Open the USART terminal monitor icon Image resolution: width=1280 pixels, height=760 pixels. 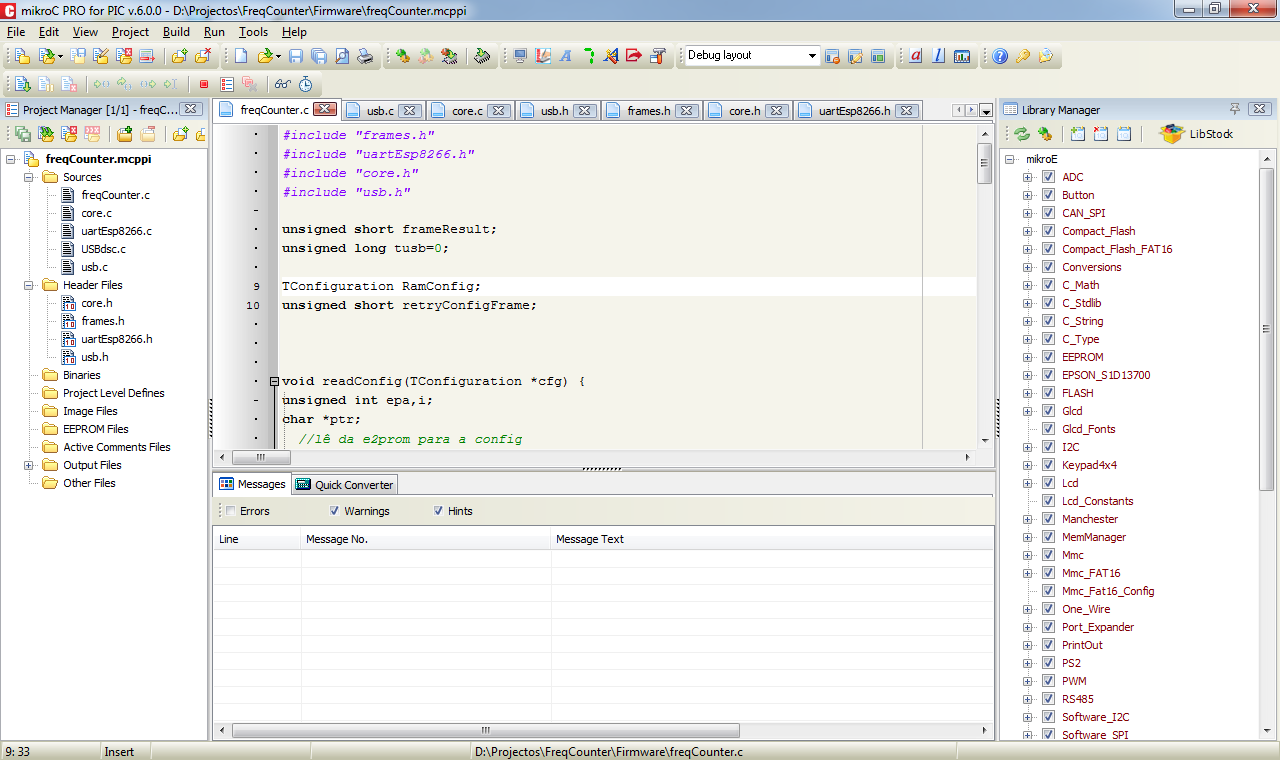(x=520, y=56)
